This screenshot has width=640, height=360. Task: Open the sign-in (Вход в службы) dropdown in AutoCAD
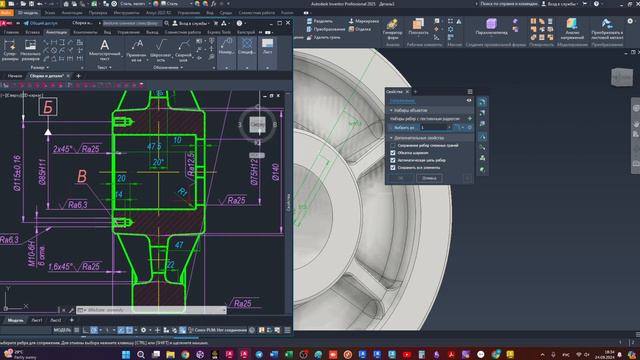point(190,23)
